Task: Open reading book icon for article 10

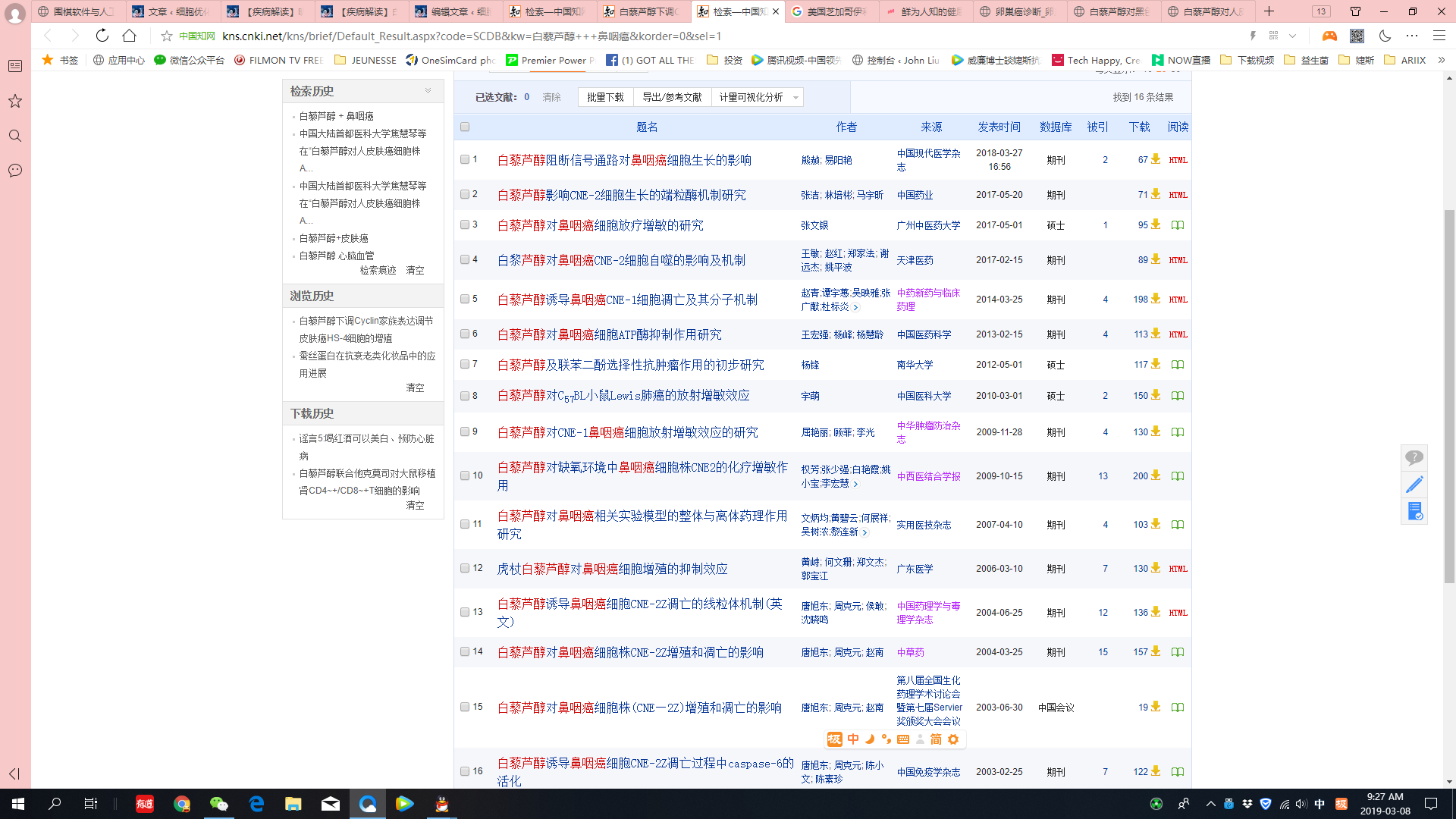Action: (x=1178, y=476)
